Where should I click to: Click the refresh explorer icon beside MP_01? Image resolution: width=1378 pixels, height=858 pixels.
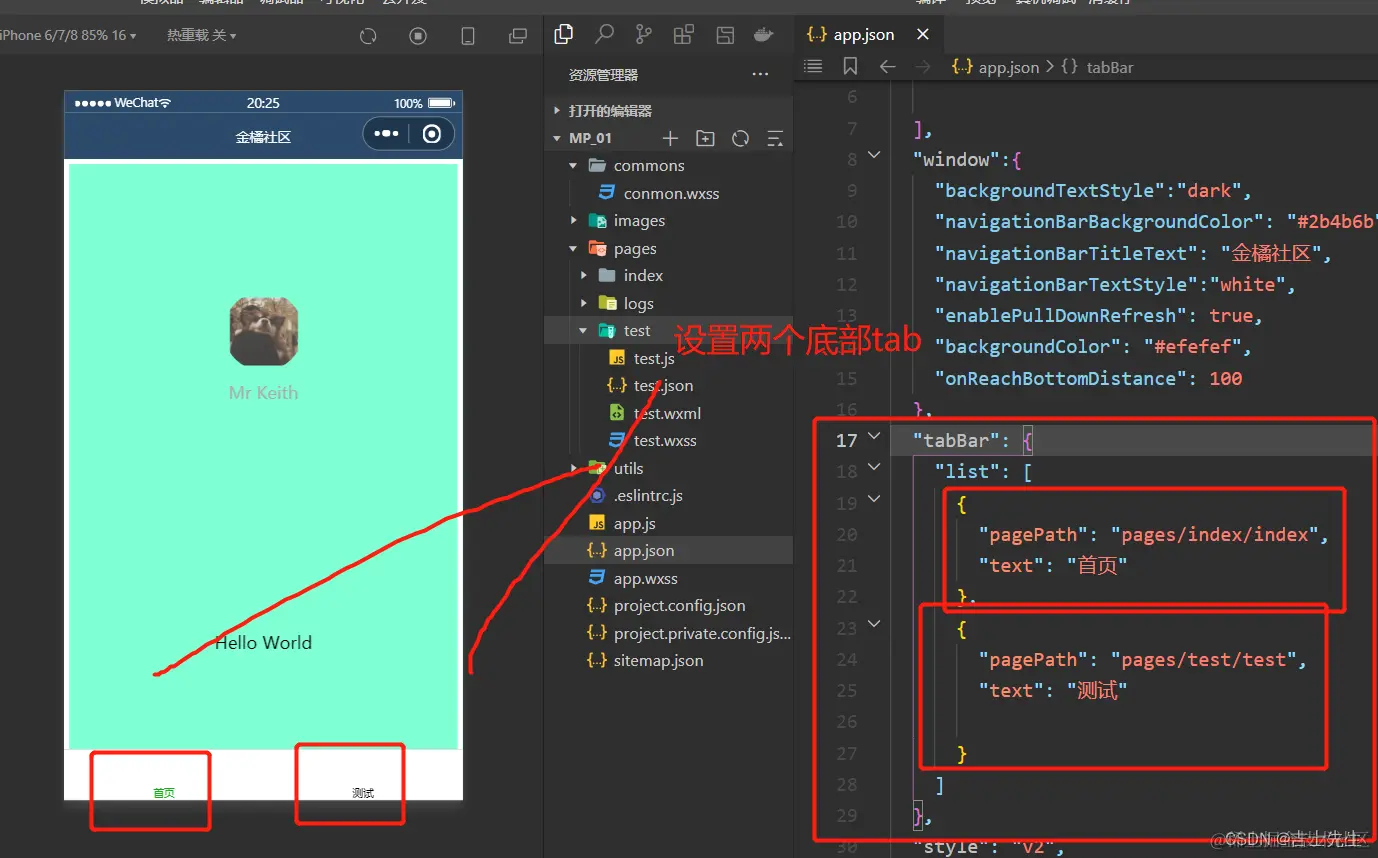pyautogui.click(x=740, y=138)
